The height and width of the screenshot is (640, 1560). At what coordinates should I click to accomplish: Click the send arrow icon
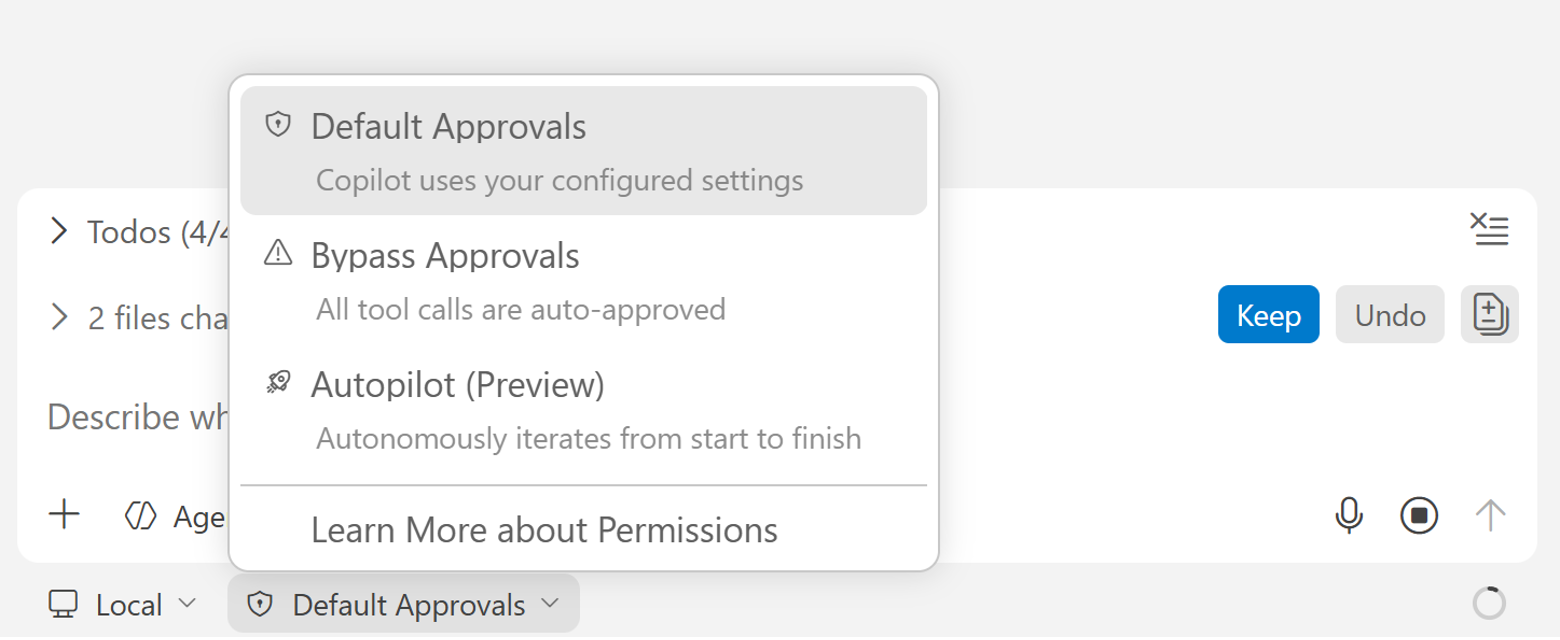[1489, 517]
